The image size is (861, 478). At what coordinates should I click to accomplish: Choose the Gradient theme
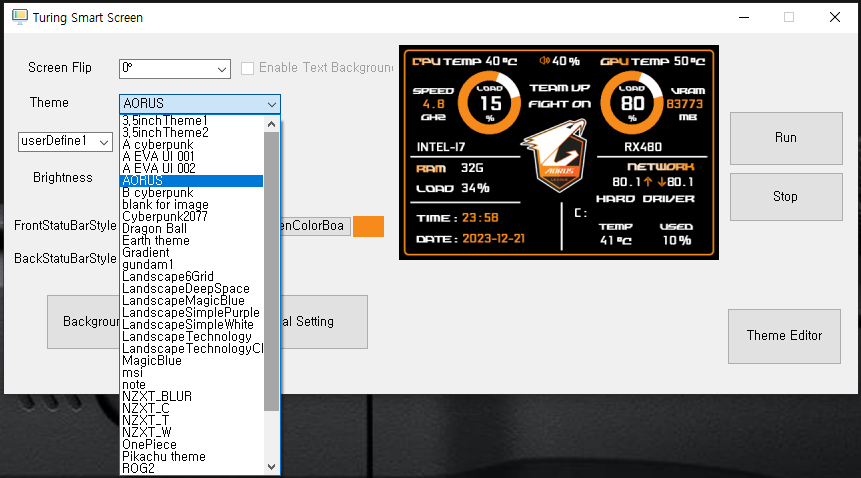[x=191, y=252]
